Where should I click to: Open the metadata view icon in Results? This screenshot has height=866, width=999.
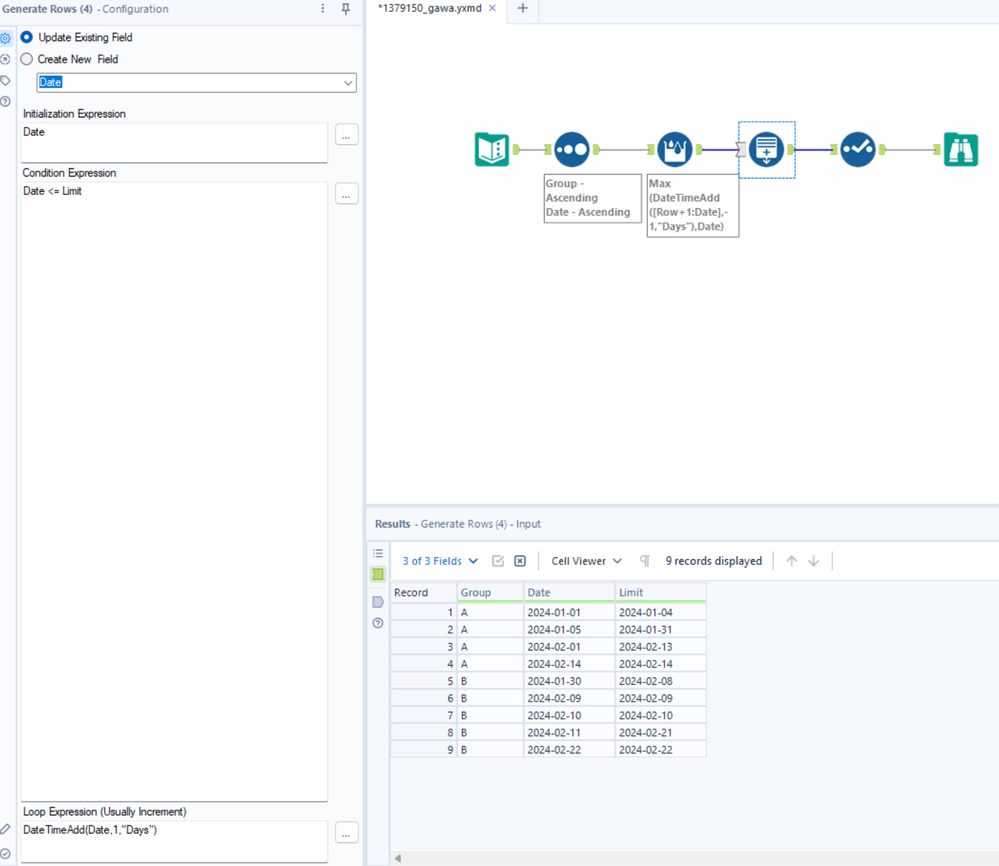click(378, 602)
